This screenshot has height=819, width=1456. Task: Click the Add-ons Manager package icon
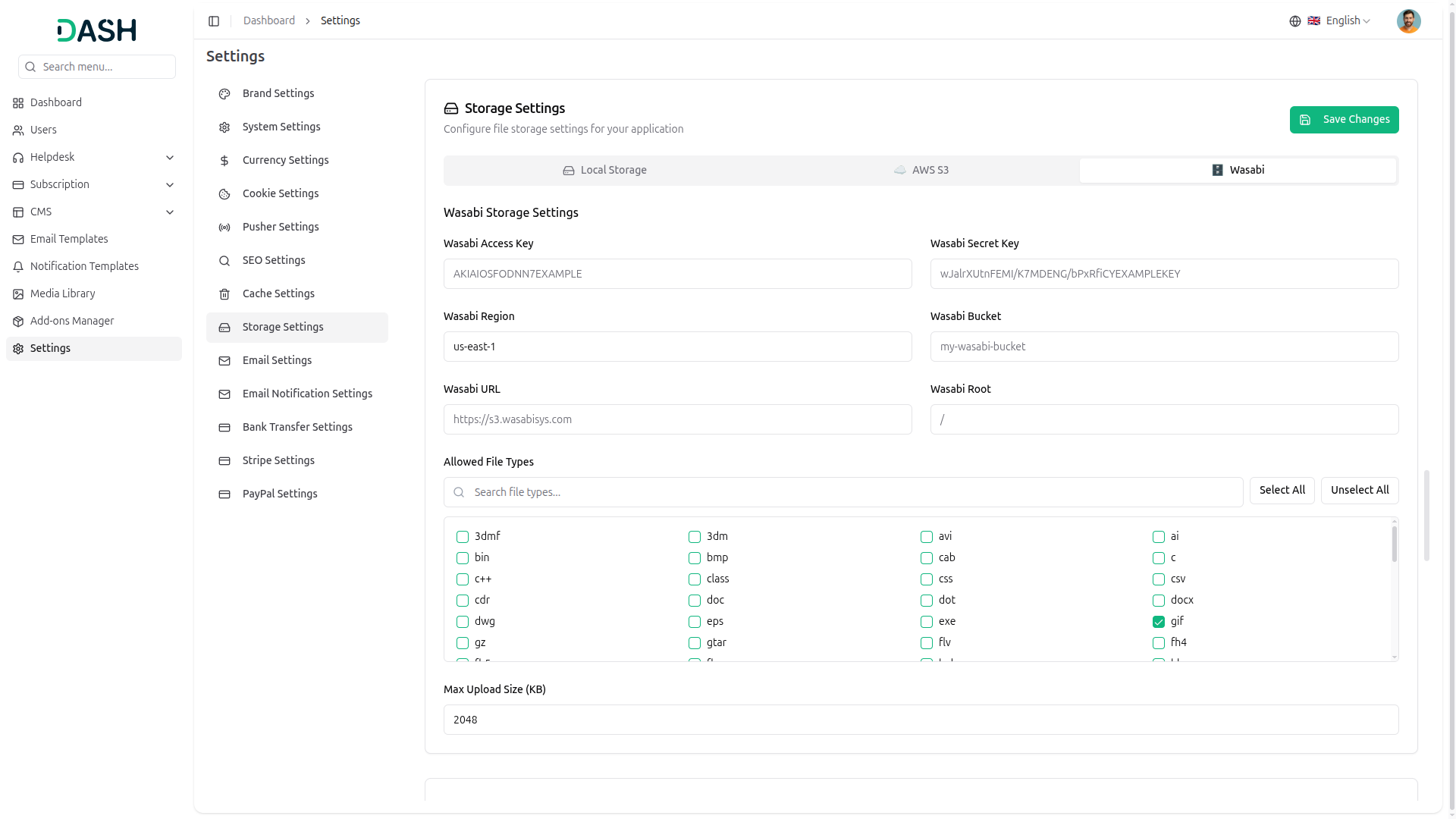coord(18,322)
